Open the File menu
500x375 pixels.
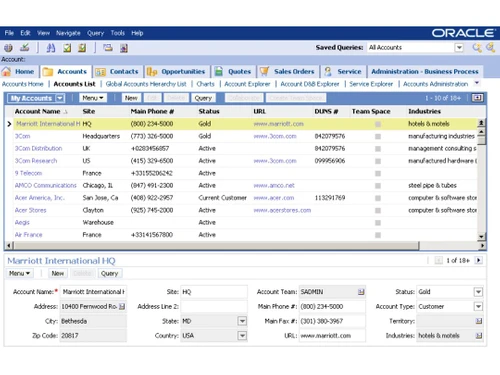coord(9,33)
